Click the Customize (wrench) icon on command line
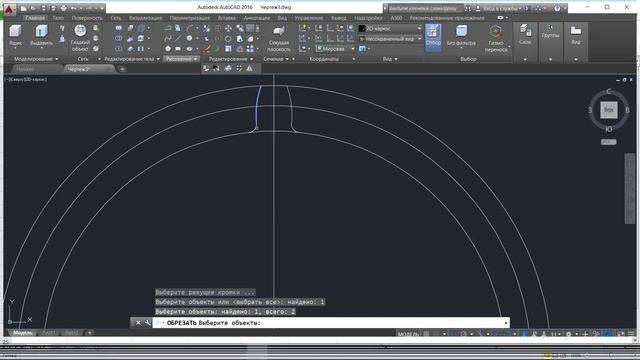The width and height of the screenshot is (640, 360). pos(147,322)
